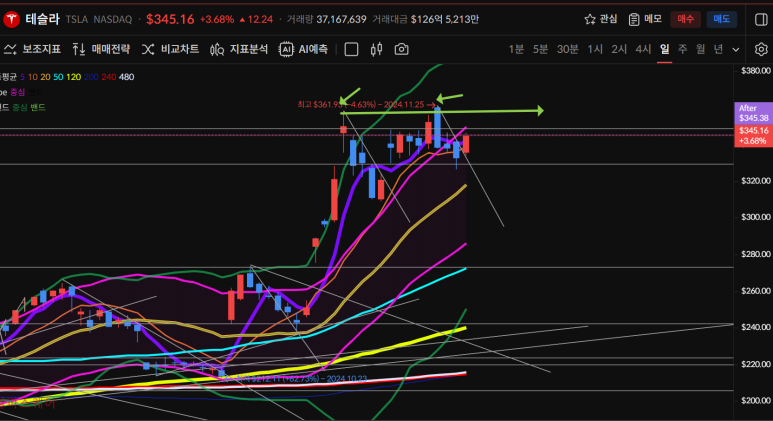
Task: Click the 테슬라 stock name
Action: click(x=42, y=19)
